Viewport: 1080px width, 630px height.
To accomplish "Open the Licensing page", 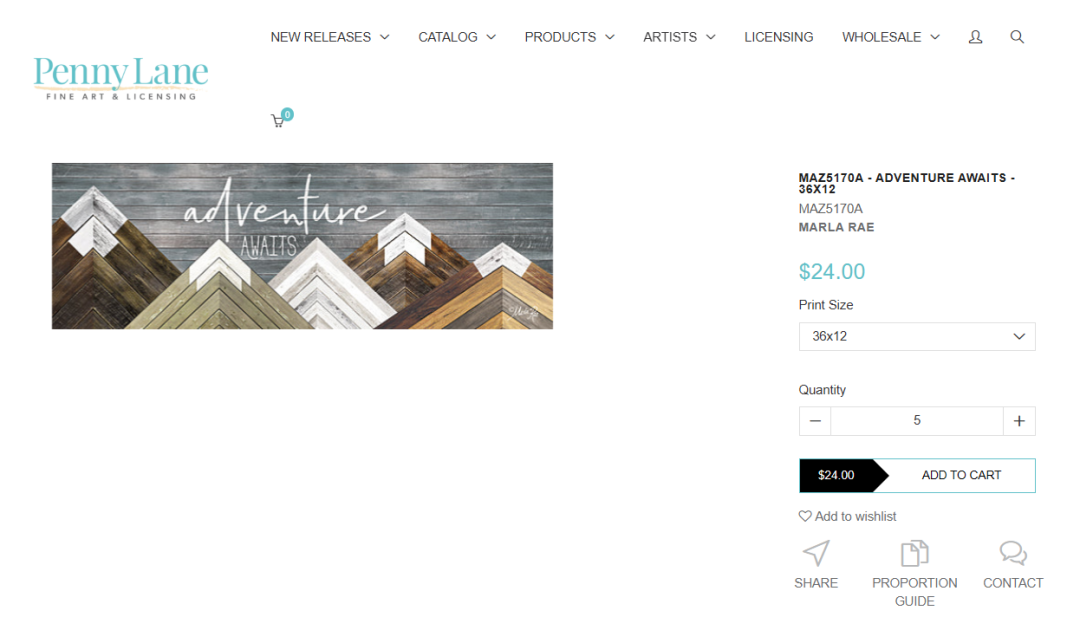I will tap(778, 37).
